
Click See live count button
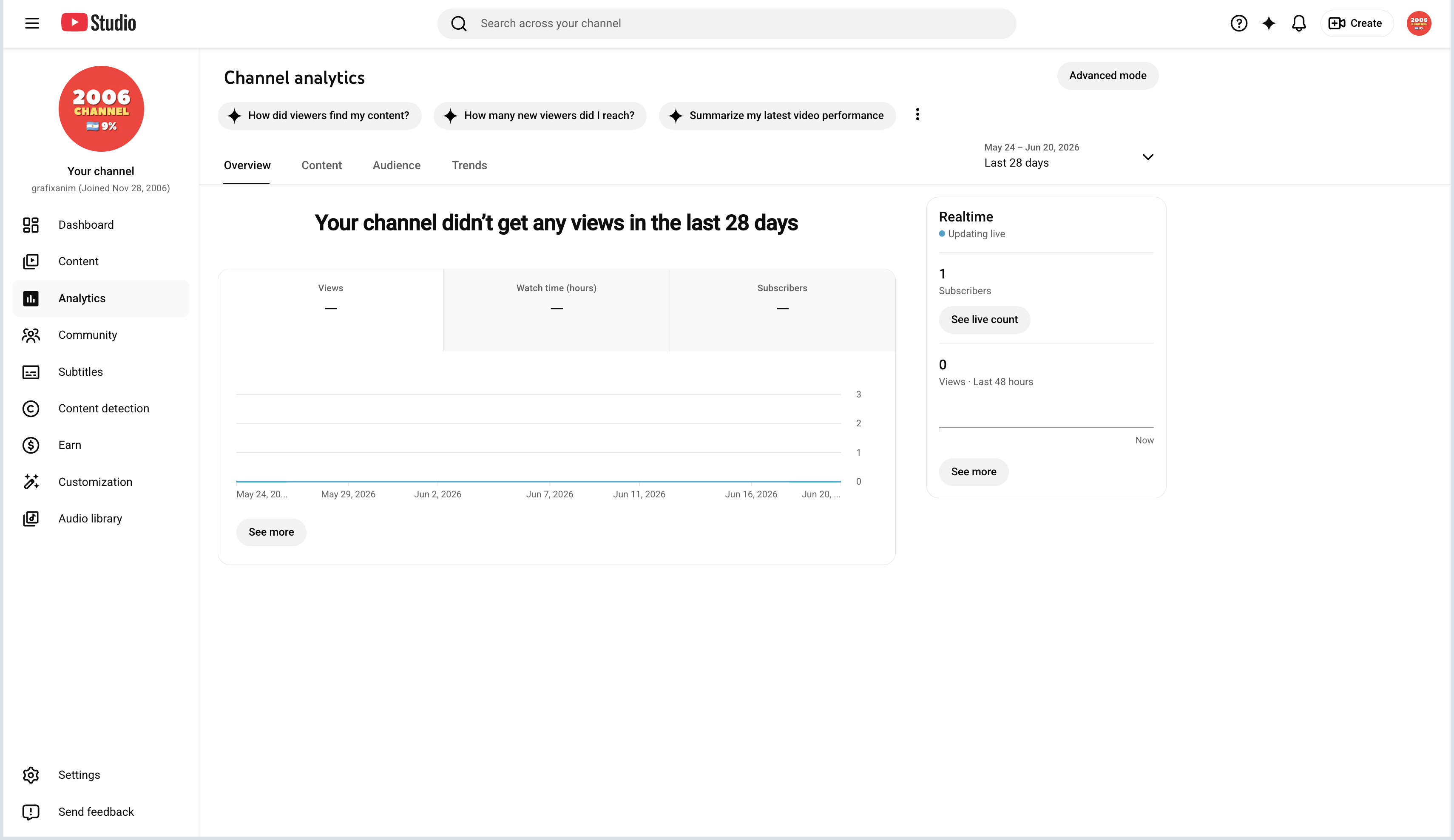point(984,320)
